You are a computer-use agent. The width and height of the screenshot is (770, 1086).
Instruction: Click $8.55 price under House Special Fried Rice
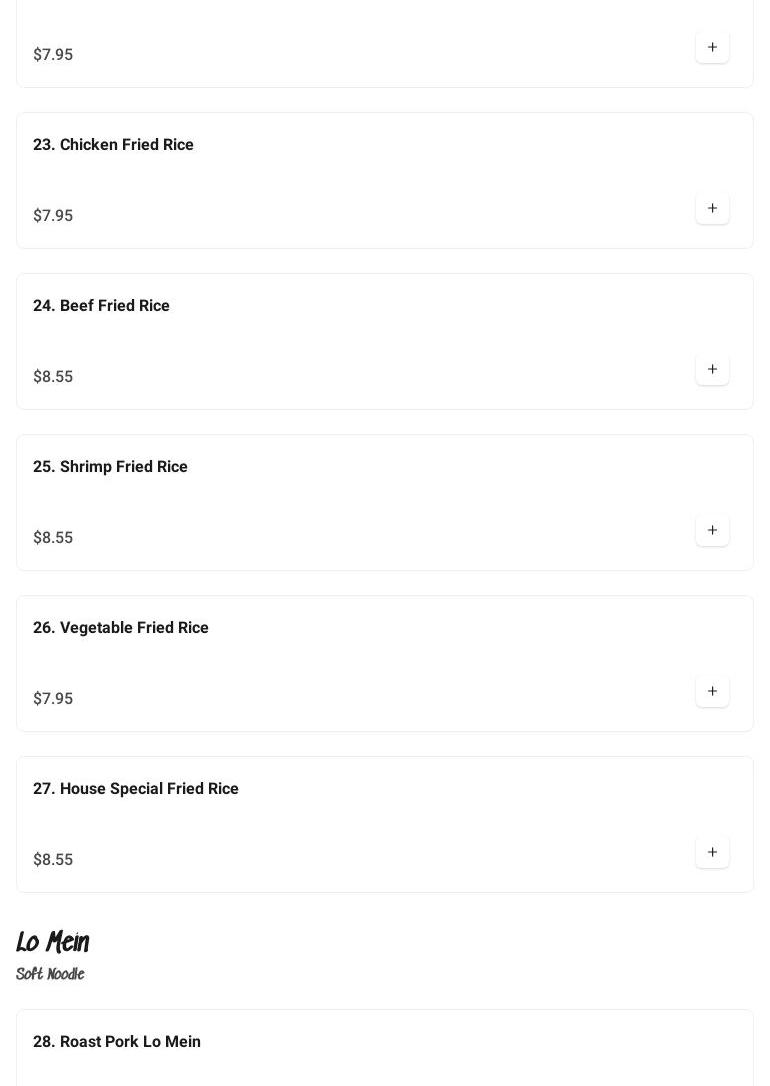click(53, 860)
